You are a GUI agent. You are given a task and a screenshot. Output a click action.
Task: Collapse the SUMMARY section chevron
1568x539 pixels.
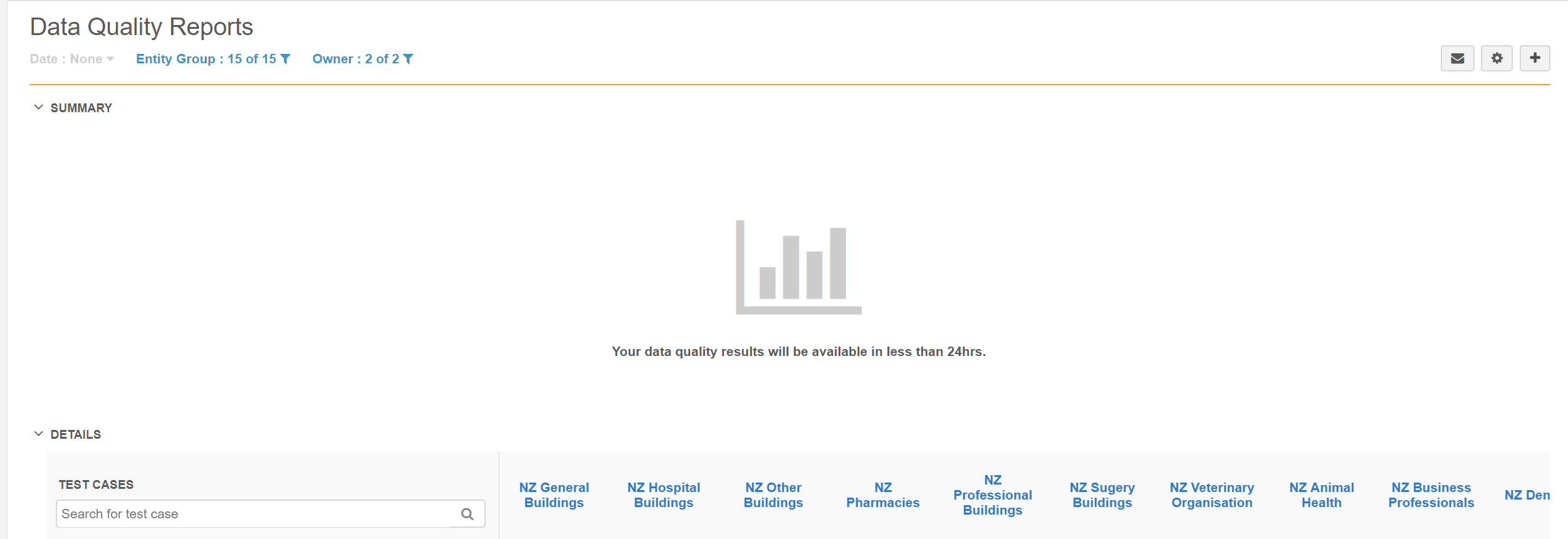(38, 108)
